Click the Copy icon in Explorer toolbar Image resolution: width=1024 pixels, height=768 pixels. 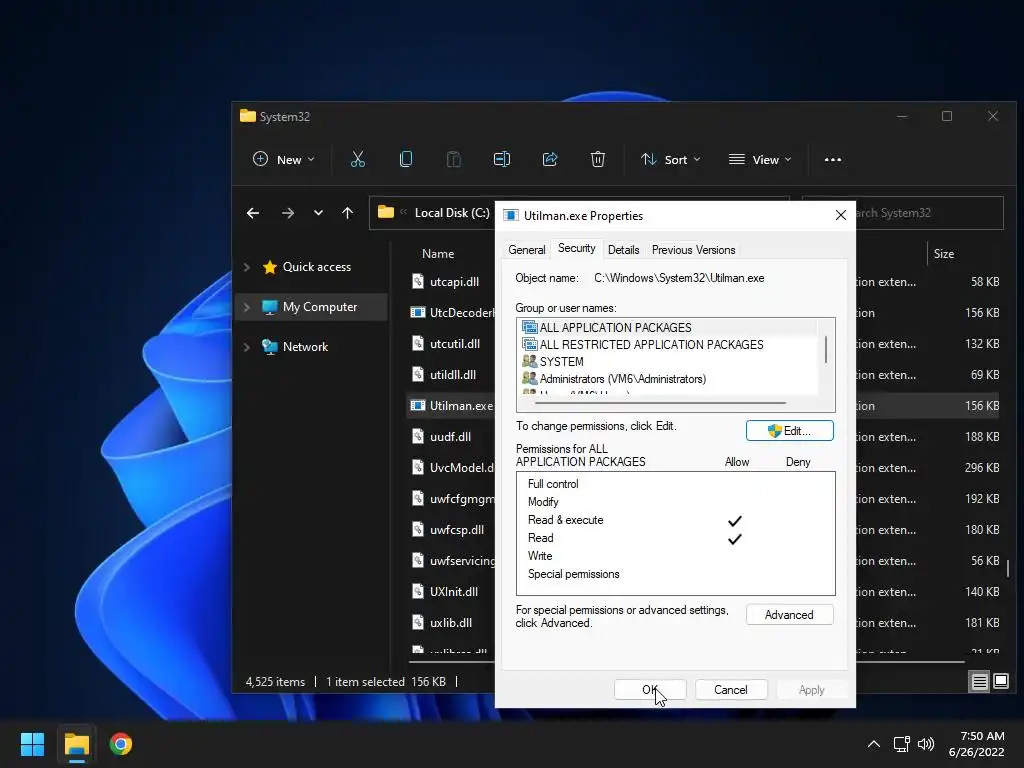[x=406, y=159]
